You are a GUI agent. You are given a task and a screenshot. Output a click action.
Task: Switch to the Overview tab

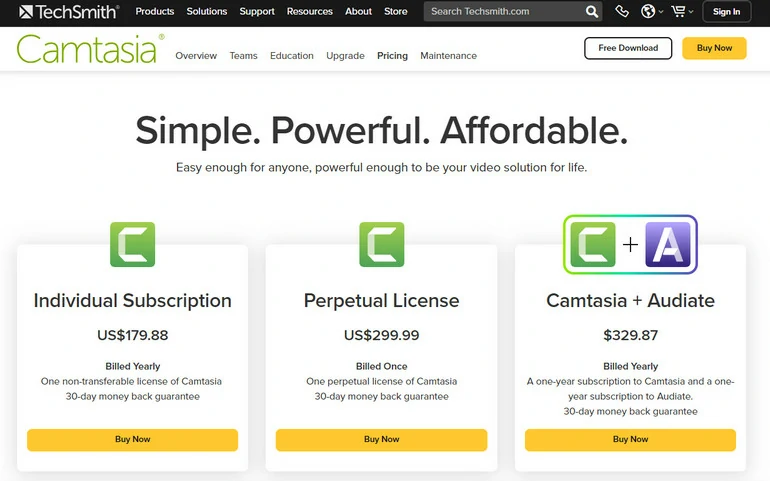point(196,56)
